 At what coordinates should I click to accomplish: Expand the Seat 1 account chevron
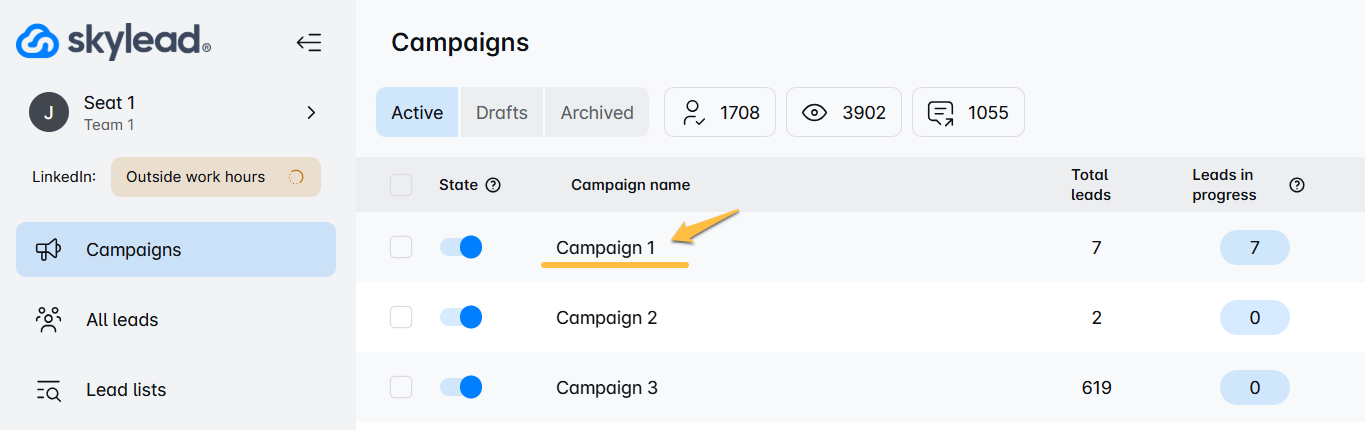click(311, 113)
